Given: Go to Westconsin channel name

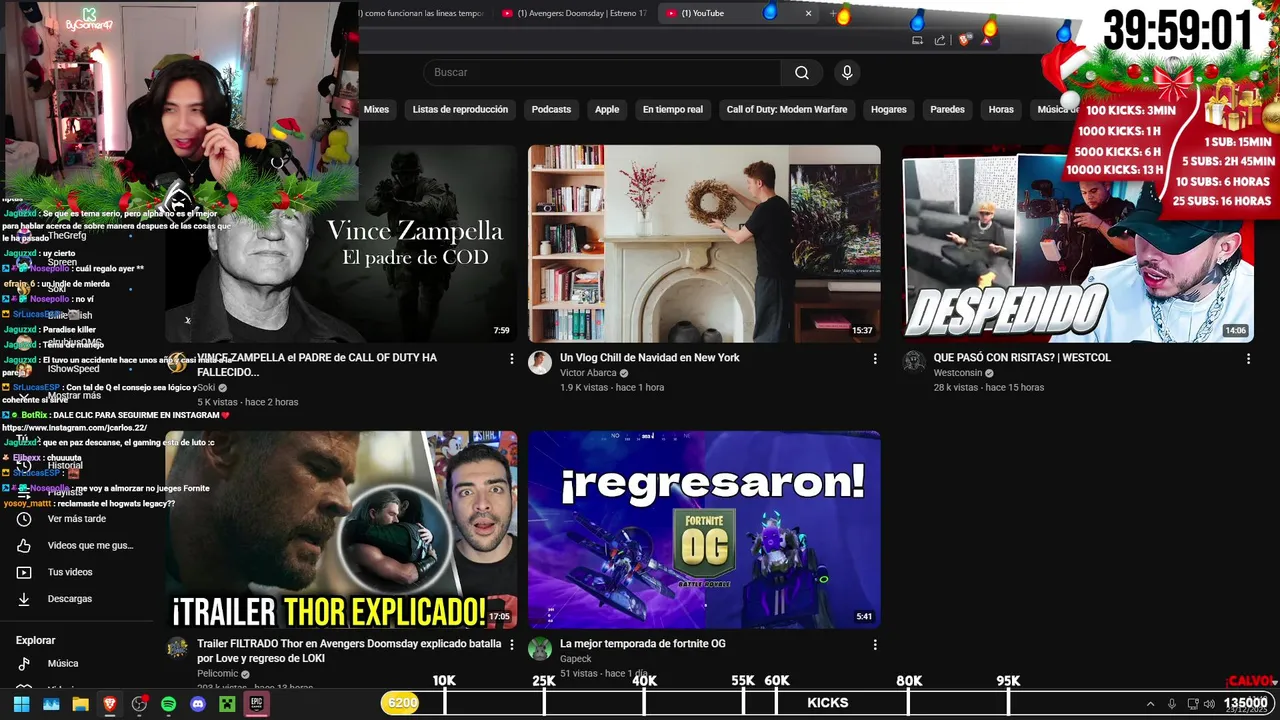Looking at the screenshot, I should pyautogui.click(x=957, y=373).
